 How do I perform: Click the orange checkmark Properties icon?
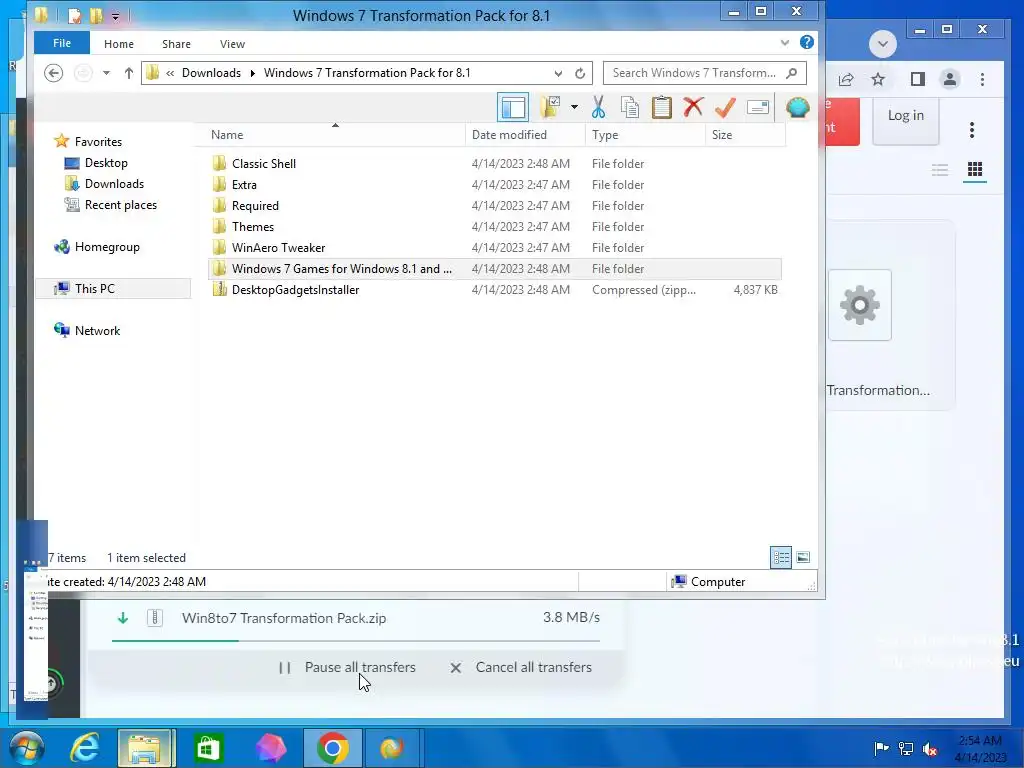(x=725, y=107)
